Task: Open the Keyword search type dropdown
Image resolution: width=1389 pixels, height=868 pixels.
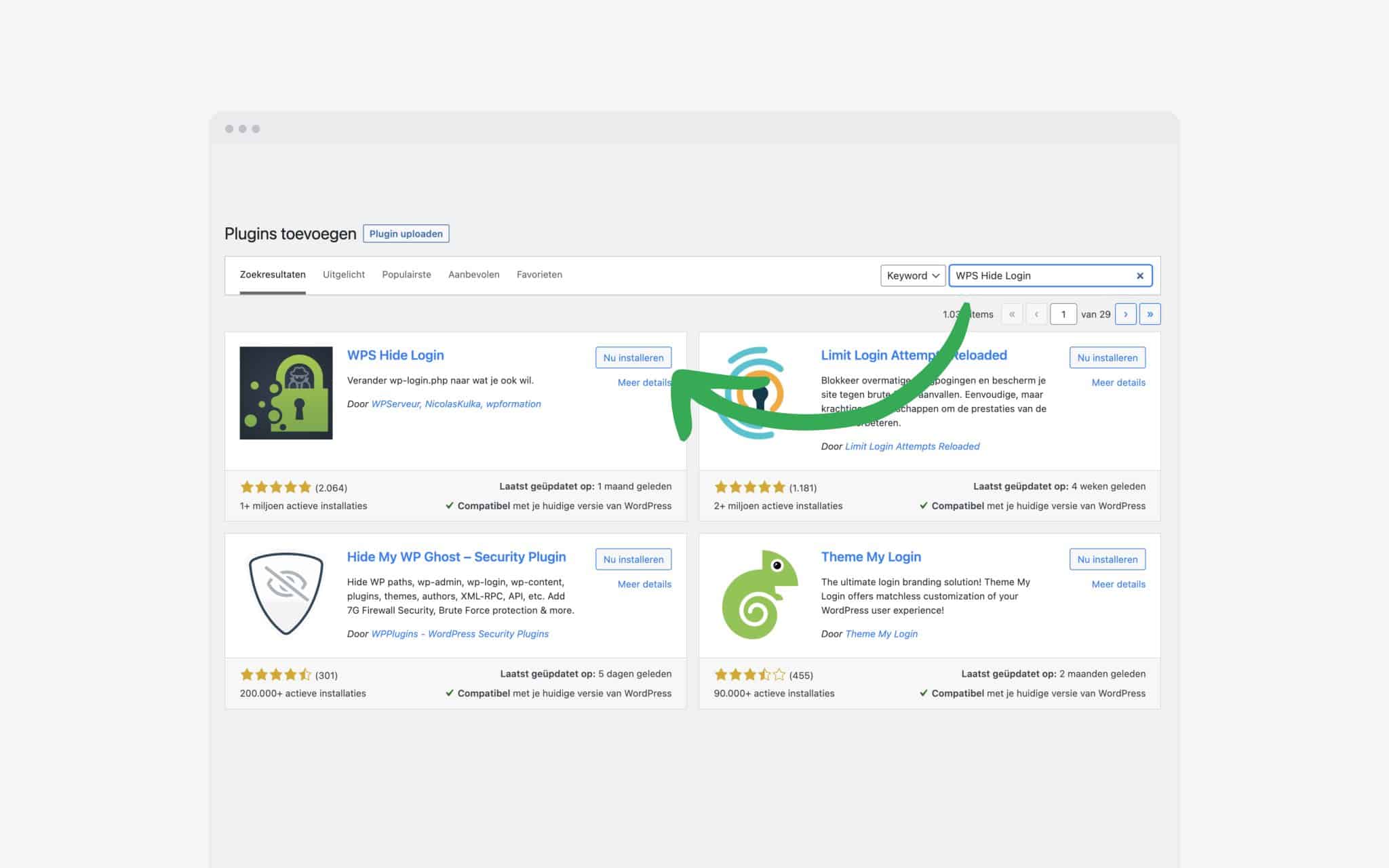Action: click(913, 275)
